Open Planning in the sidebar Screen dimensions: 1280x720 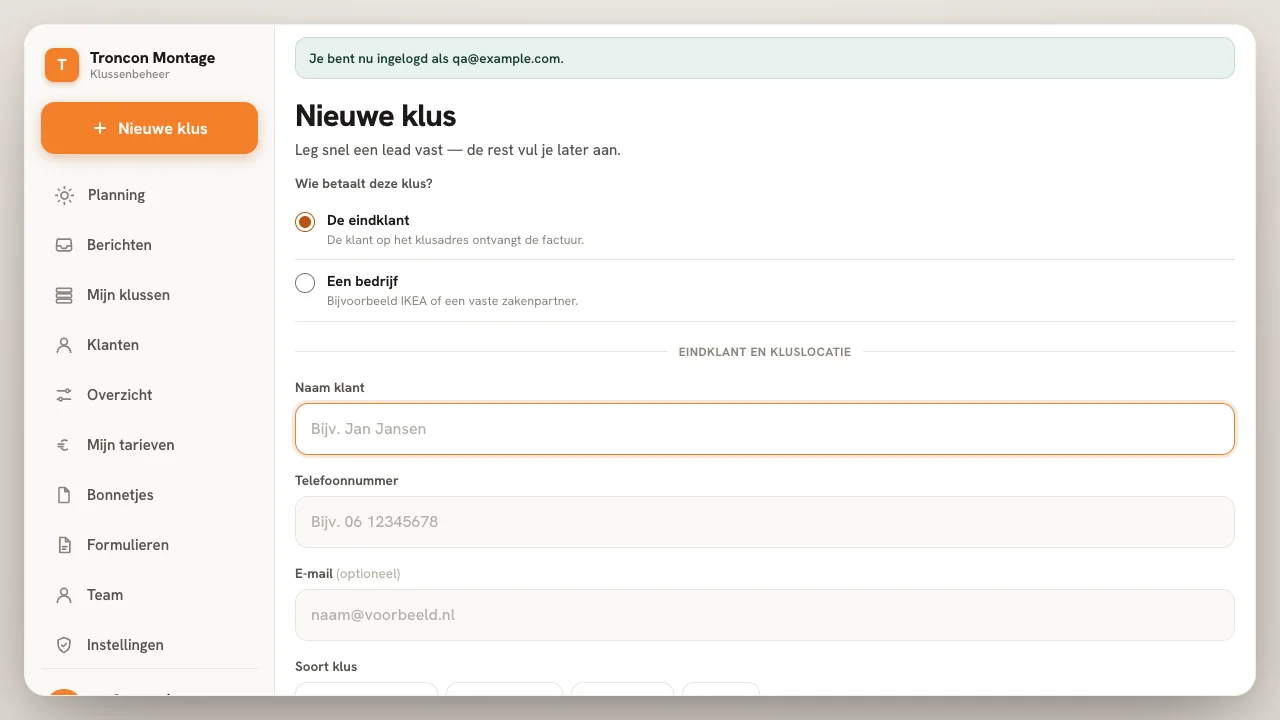tap(149, 195)
